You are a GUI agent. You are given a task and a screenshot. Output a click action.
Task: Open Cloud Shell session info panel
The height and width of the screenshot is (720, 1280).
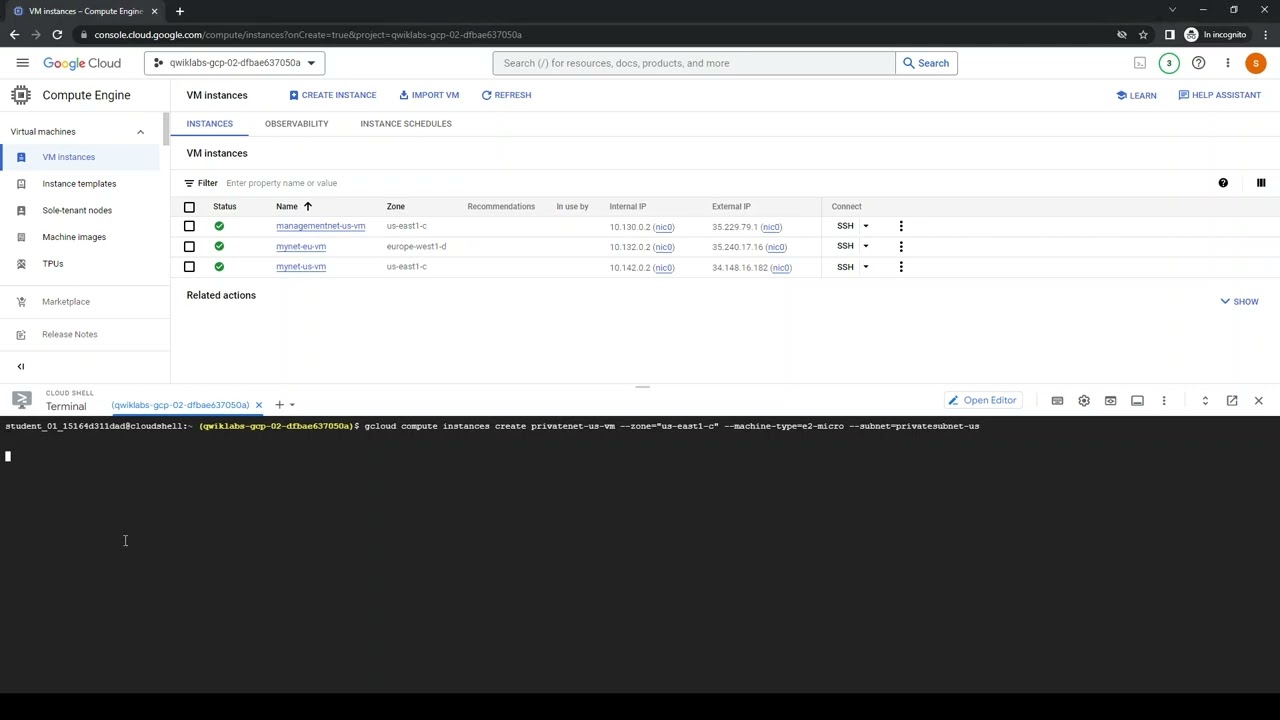coord(1137,401)
